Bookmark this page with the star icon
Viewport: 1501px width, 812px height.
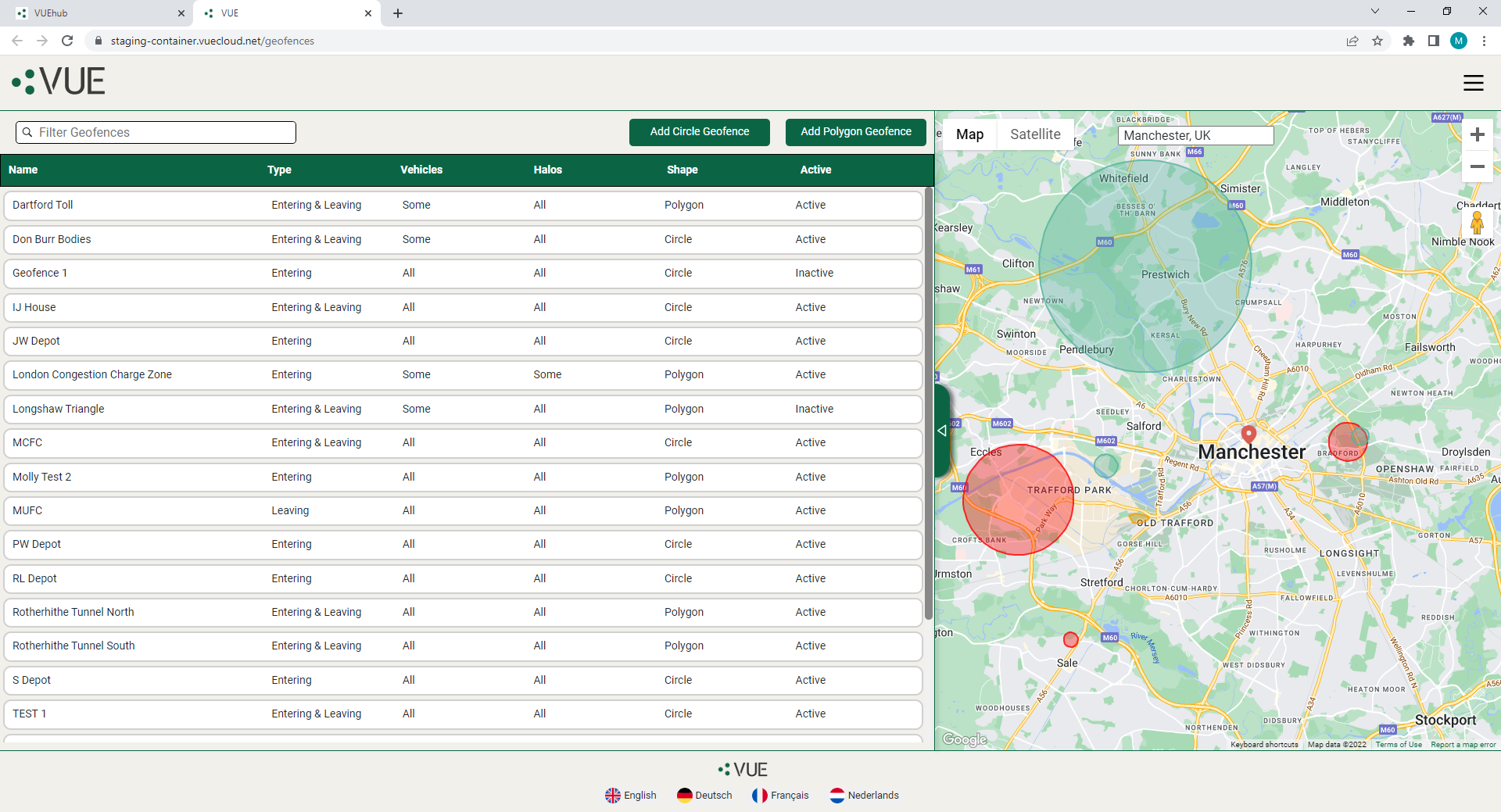click(x=1377, y=41)
